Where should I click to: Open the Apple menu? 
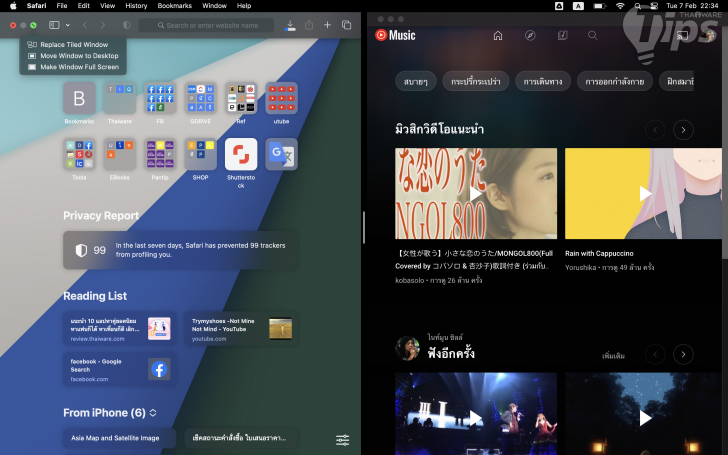click(x=13, y=6)
